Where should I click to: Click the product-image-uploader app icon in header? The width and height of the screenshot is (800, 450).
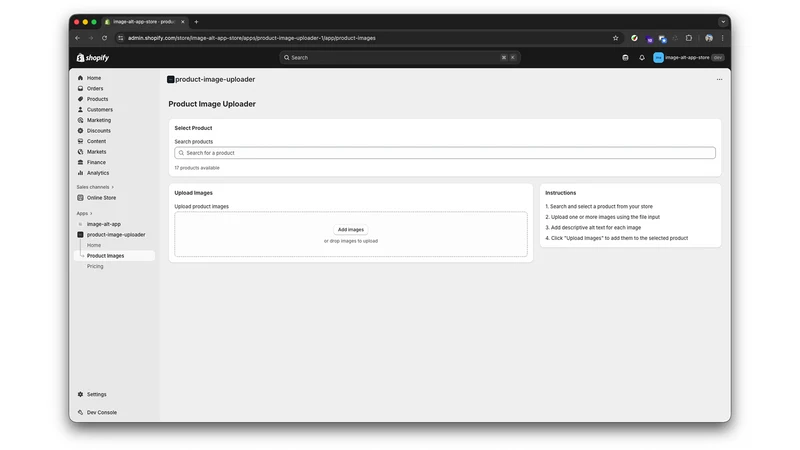tap(171, 80)
